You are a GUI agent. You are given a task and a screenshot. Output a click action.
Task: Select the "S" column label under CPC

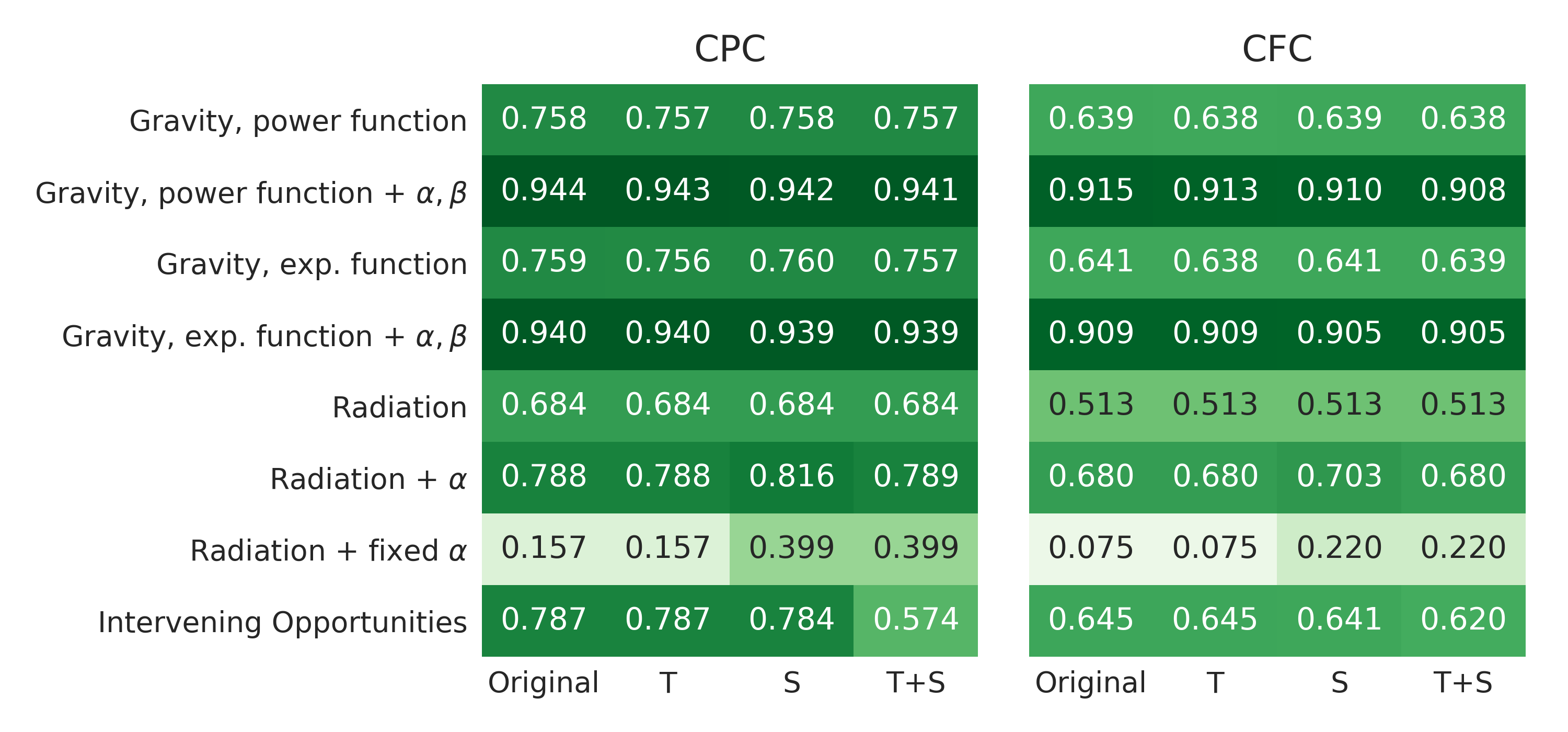[x=791, y=683]
